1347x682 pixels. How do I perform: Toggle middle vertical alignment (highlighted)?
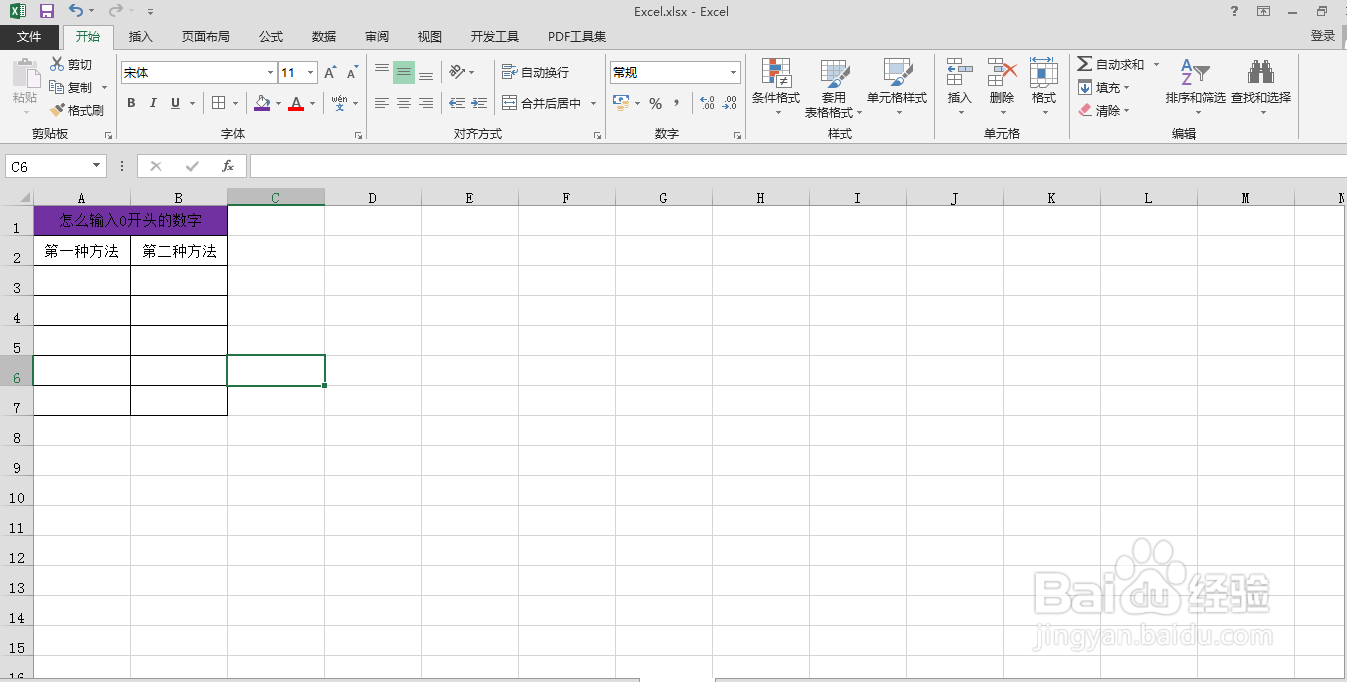(x=404, y=72)
